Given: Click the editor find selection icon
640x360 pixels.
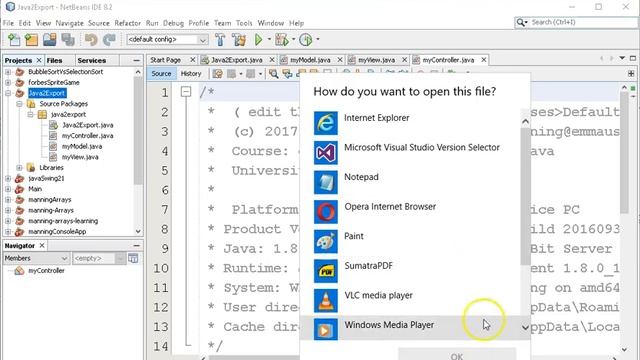Looking at the screenshot, I should pyautogui.click(x=273, y=73).
